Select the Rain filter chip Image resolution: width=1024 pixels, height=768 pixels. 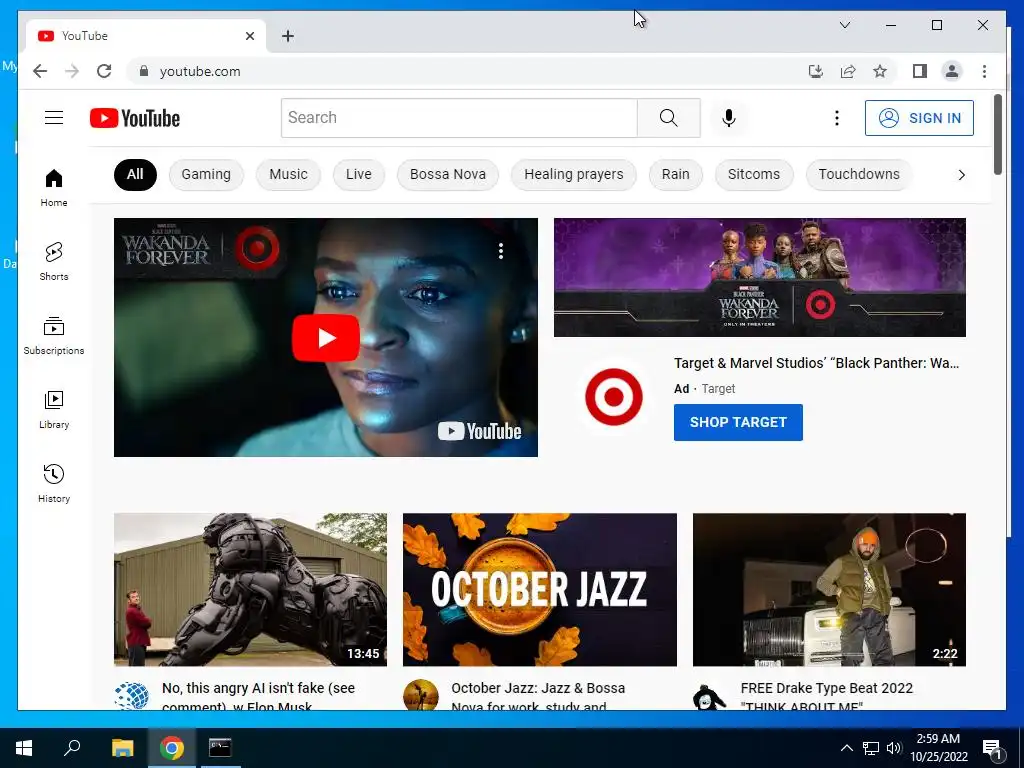(675, 174)
